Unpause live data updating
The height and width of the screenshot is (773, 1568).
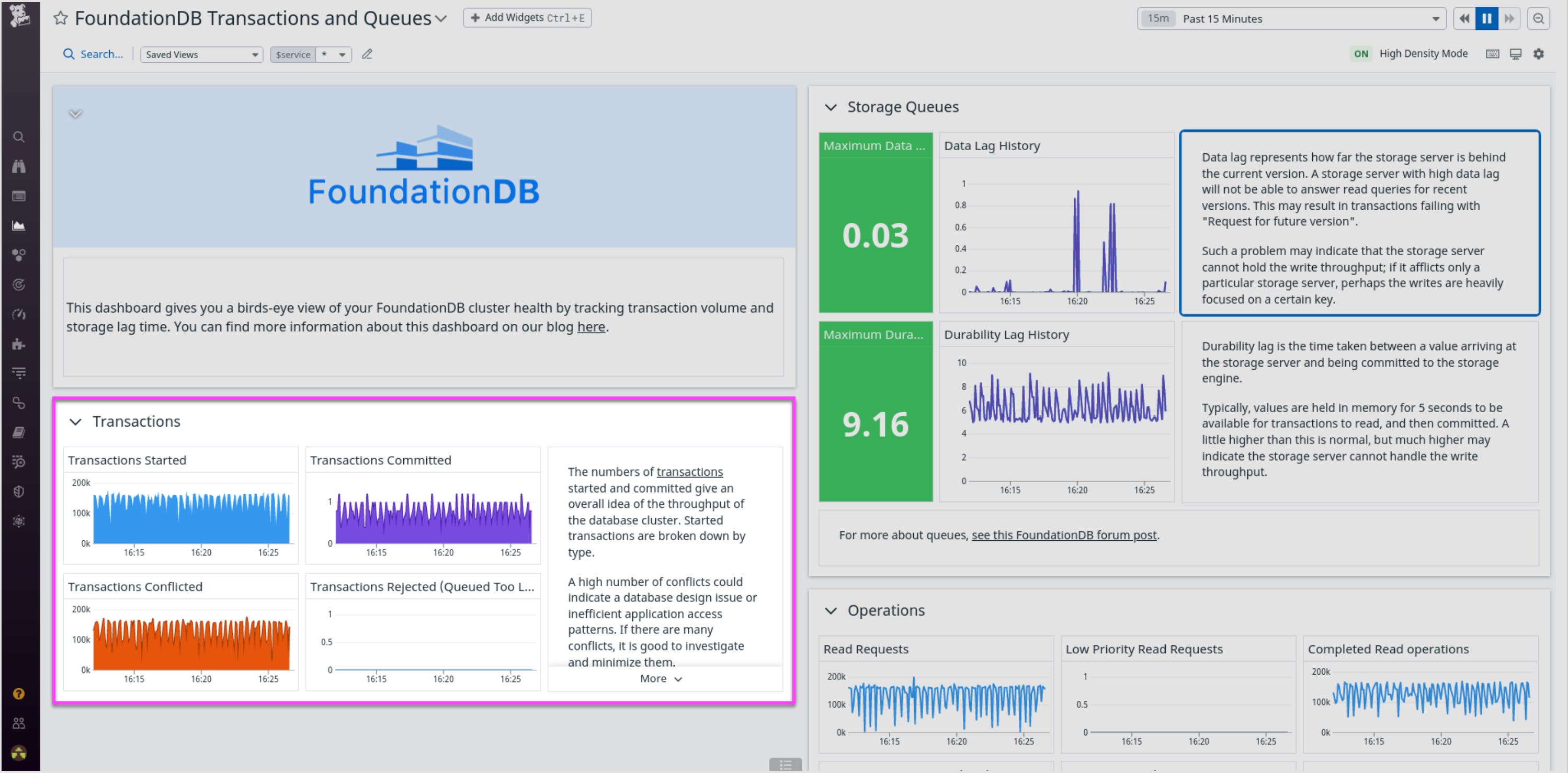pos(1486,18)
